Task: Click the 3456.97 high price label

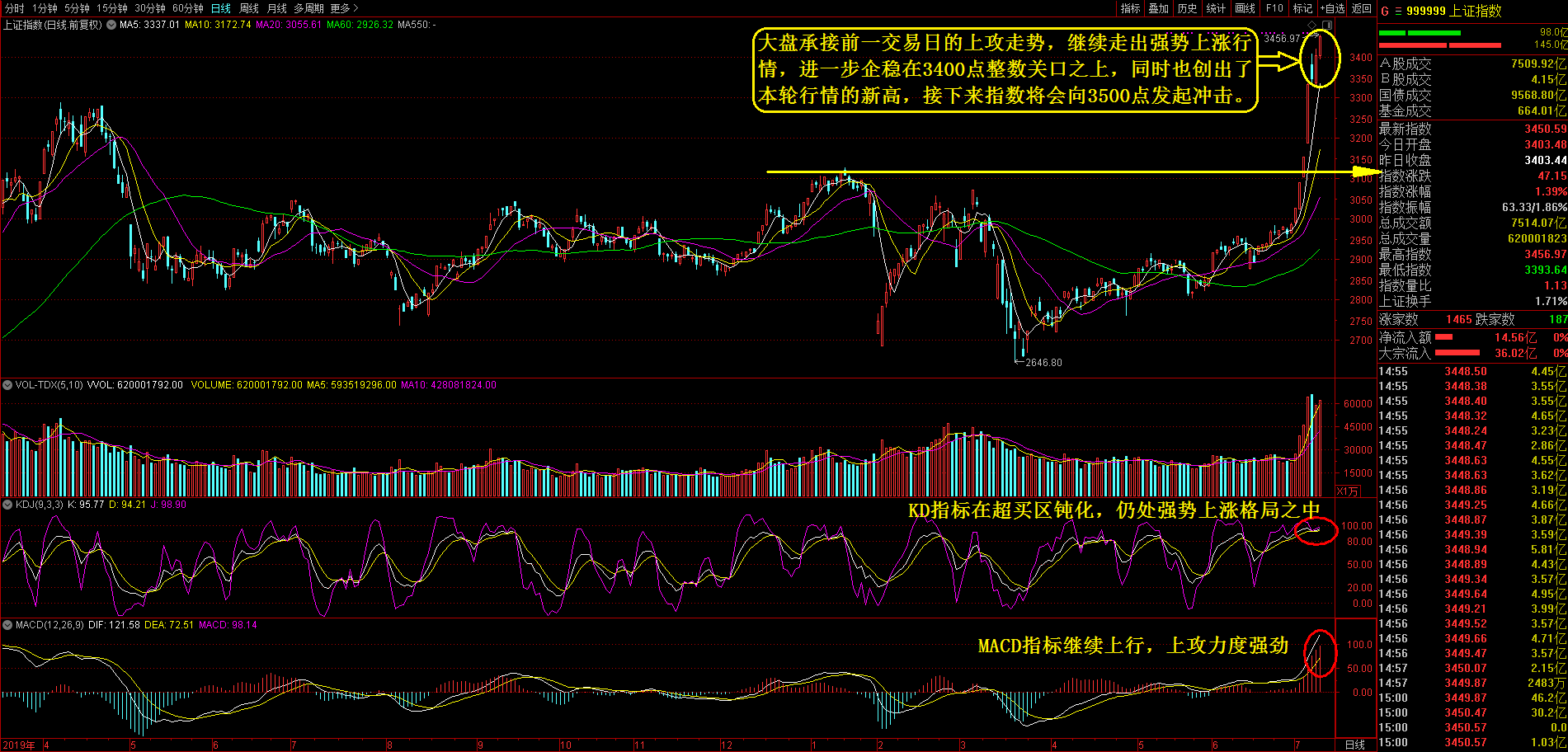Action: tap(1282, 39)
